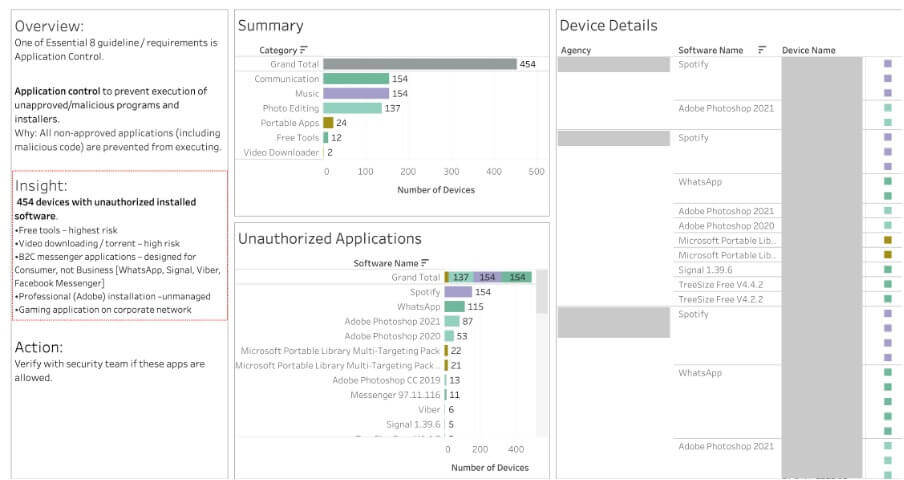Select the Microsoft Portable Library bar showing 21
The image size is (904, 480).
pyautogui.click(x=446, y=365)
